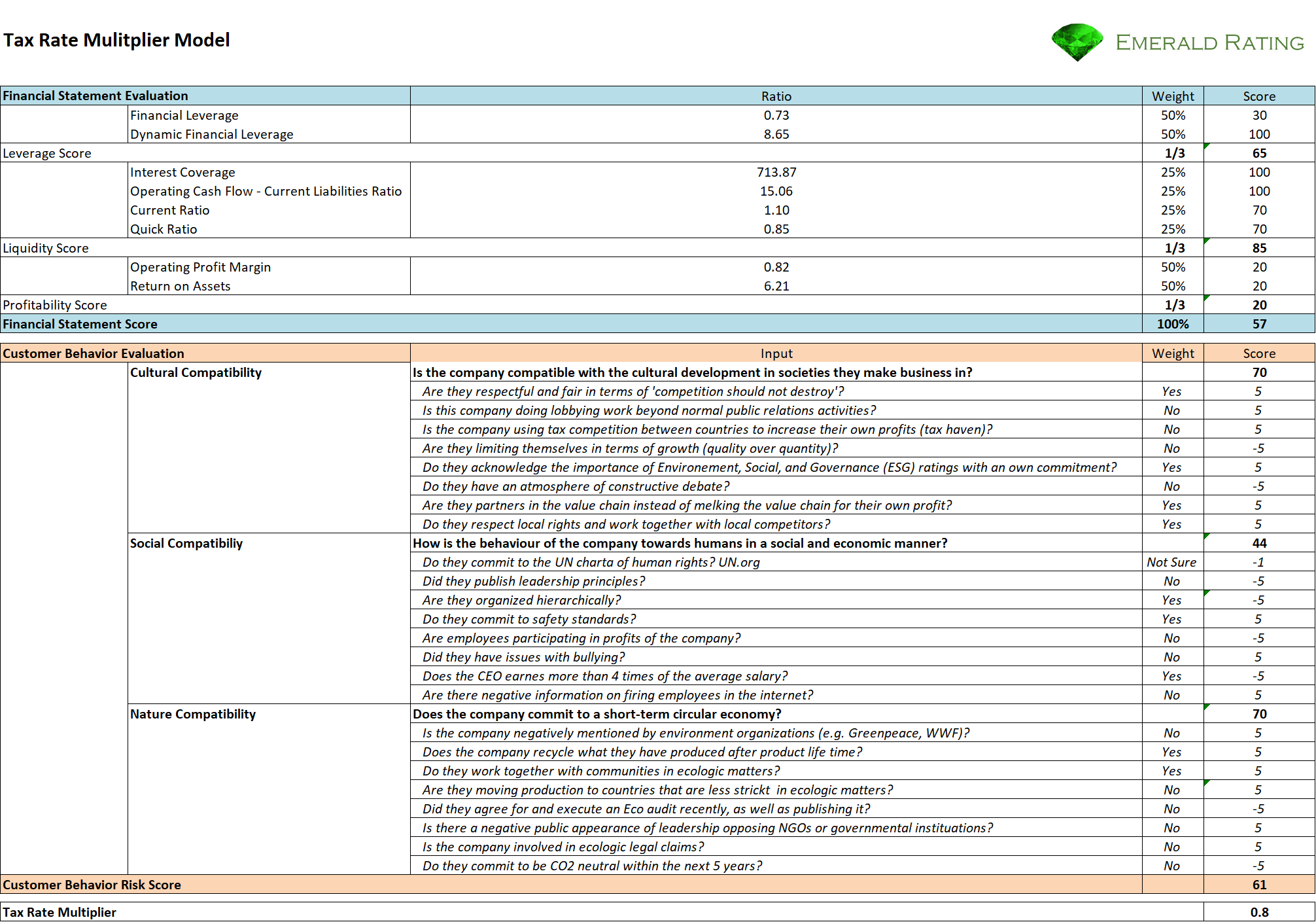Image resolution: width=1316 pixels, height=922 pixels.
Task: Select the Interest Coverage ratio value 713.87
Action: point(776,172)
